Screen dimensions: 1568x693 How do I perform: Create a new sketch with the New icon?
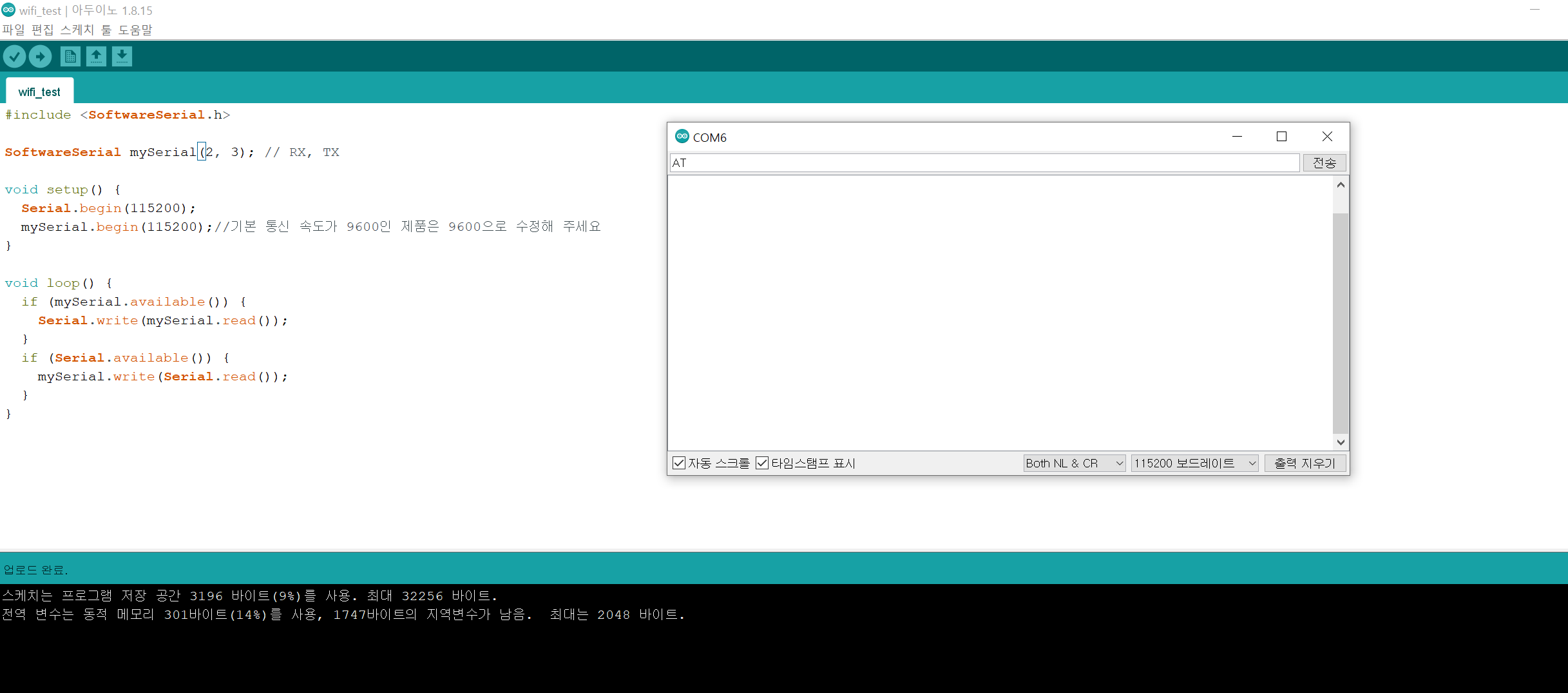(x=70, y=57)
